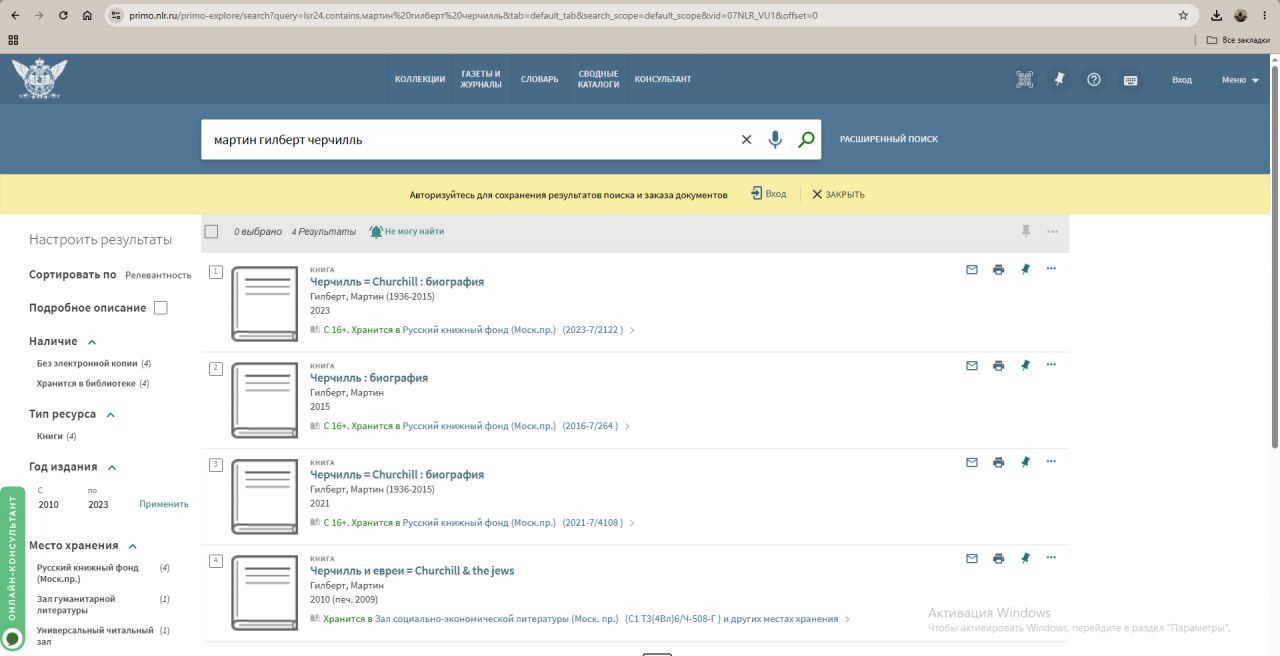Image resolution: width=1280 pixels, height=656 pixels.
Task: Pin result 'Черчилль и евреи'
Action: (1025, 559)
